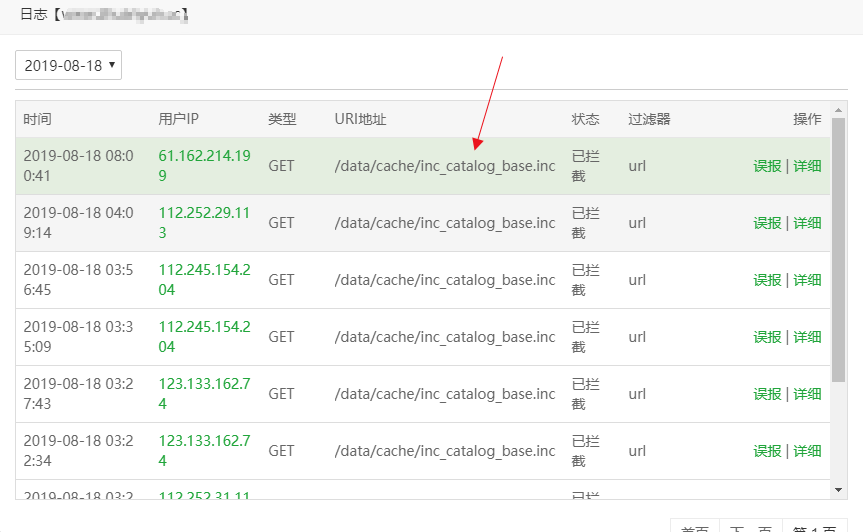
Task: Click IP 112.245.154.204 in the 03:56:45 row
Action: 204,279
